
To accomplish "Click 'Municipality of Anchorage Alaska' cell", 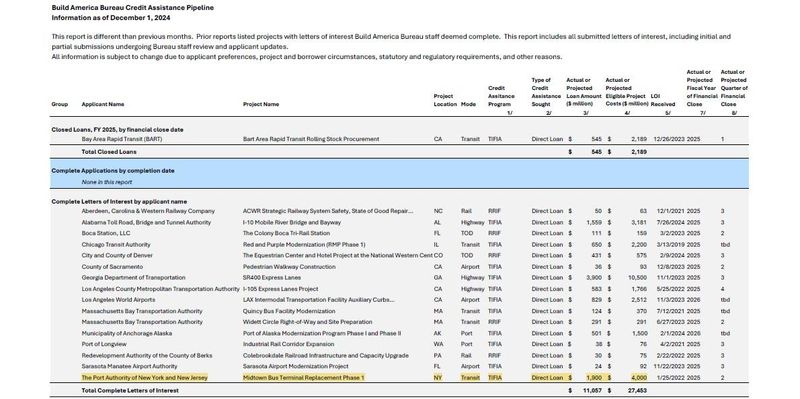I will [127, 333].
